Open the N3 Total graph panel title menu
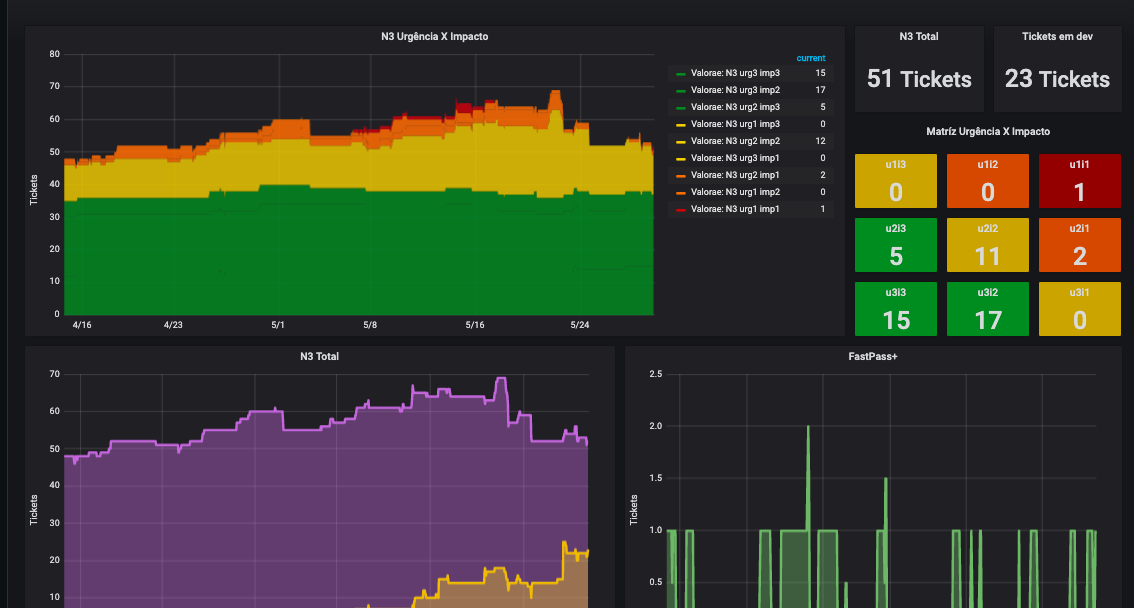Screen dimensions: 1134x608 pos(320,356)
